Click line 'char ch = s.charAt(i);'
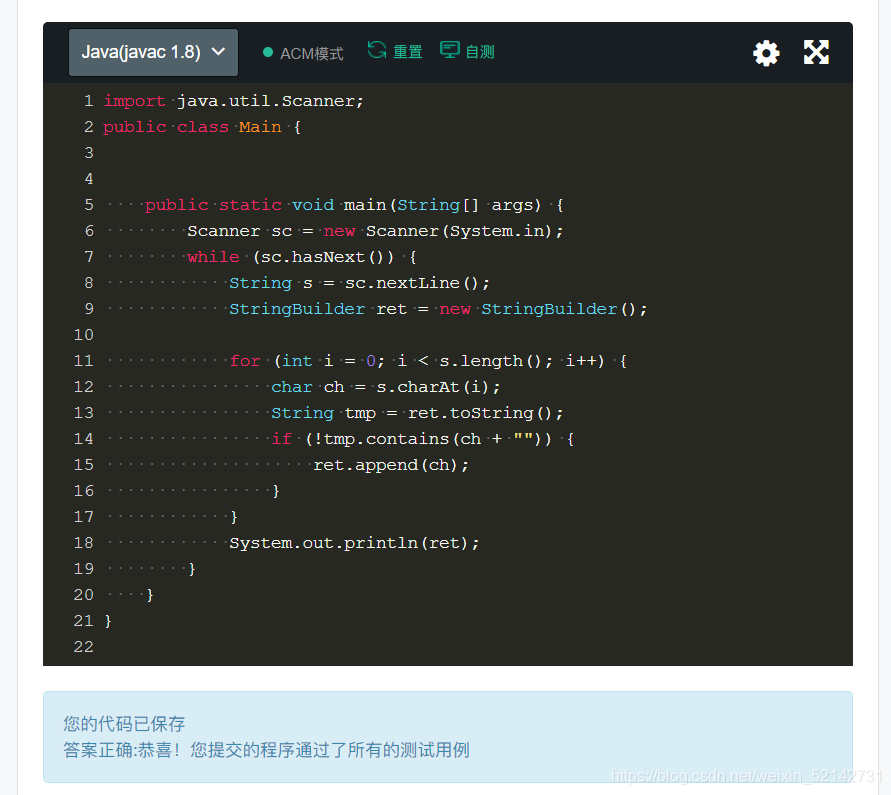The image size is (891, 795). point(385,387)
